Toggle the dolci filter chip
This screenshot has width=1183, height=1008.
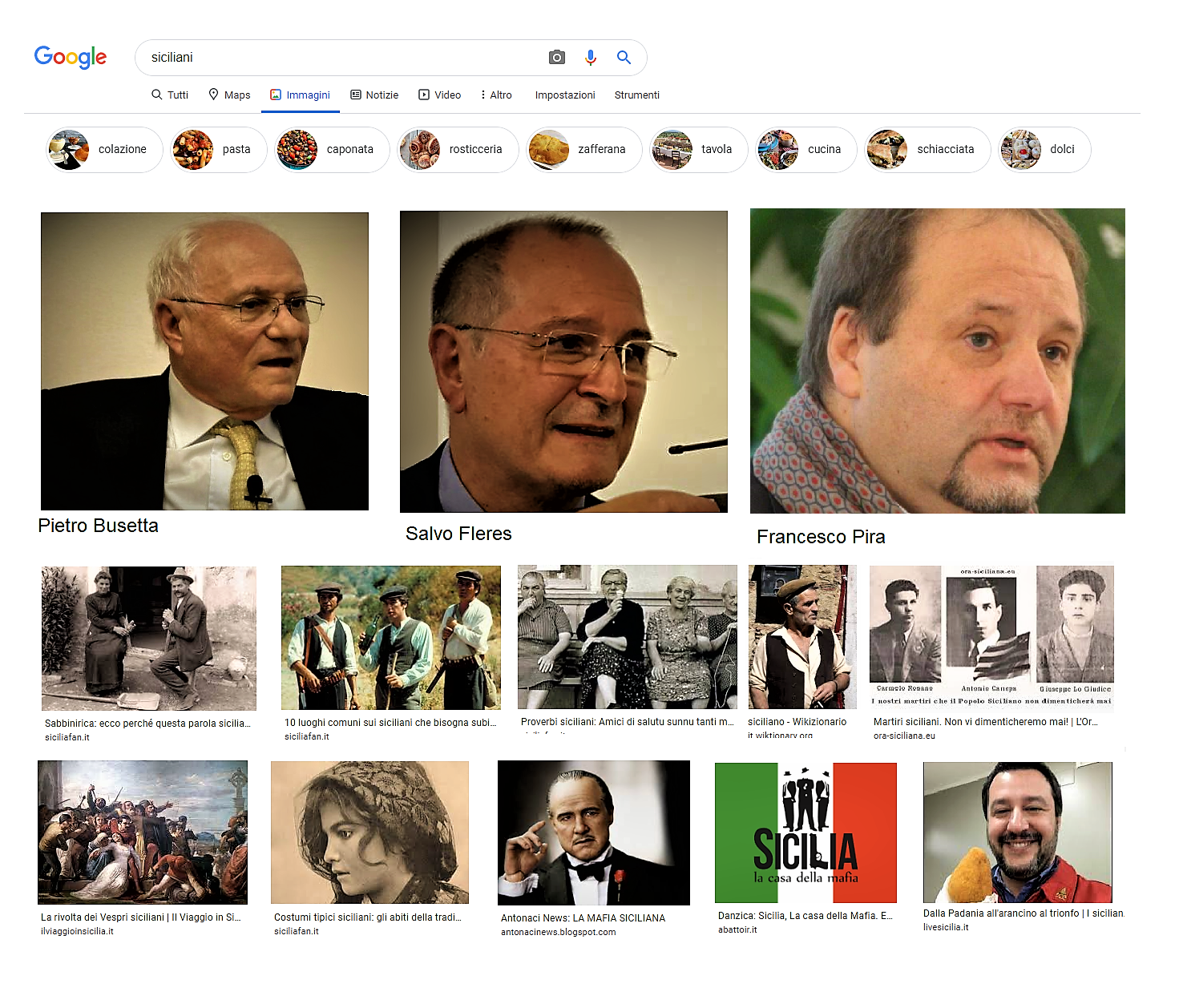tap(1044, 149)
